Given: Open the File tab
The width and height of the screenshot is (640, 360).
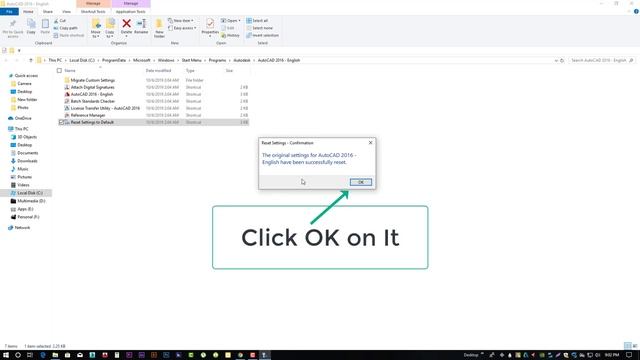Looking at the screenshot, I should tap(9, 11).
